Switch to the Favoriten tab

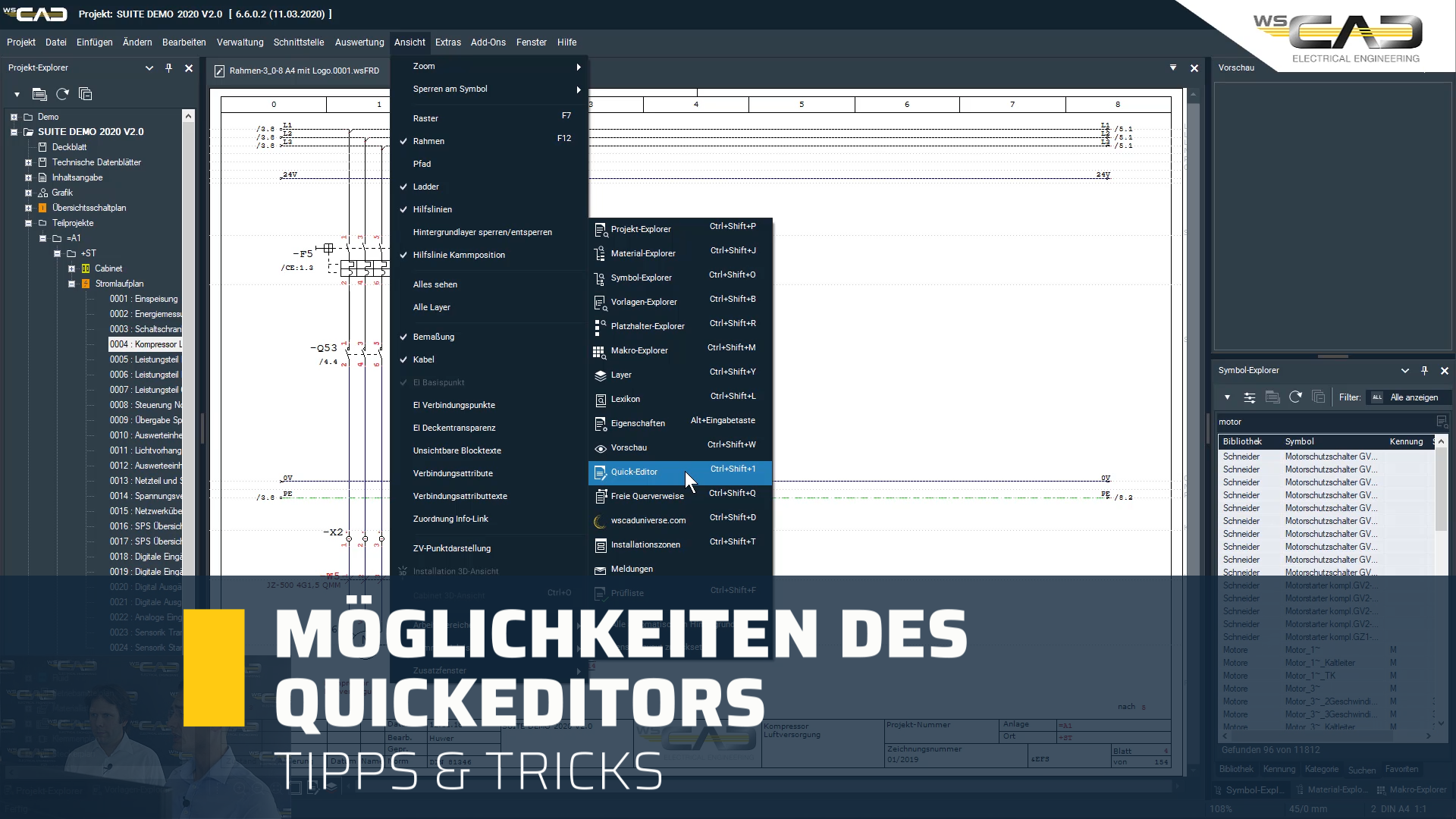point(1403,769)
